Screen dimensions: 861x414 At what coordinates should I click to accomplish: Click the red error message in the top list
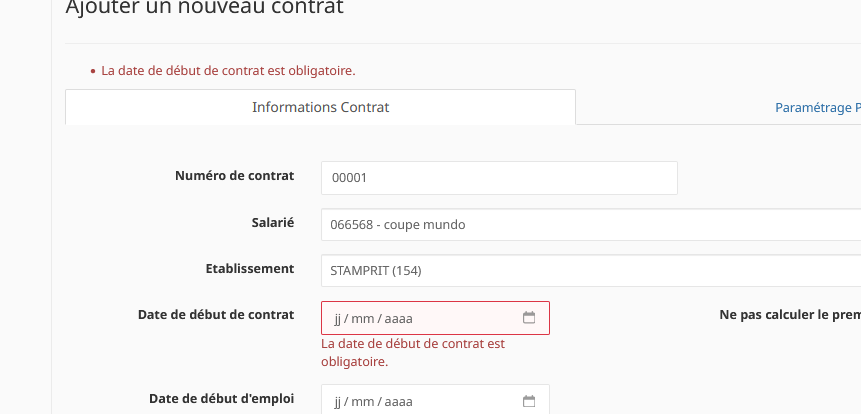point(228,71)
